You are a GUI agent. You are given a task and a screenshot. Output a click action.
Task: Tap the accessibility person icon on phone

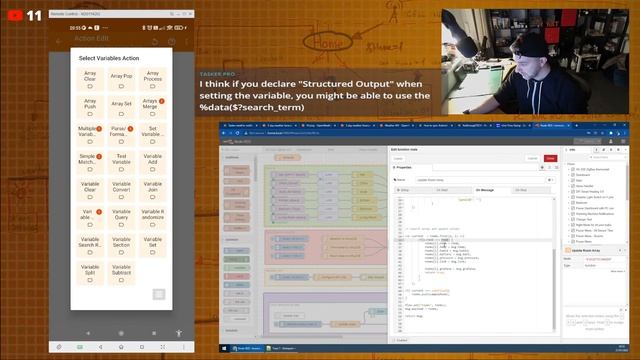point(179,333)
